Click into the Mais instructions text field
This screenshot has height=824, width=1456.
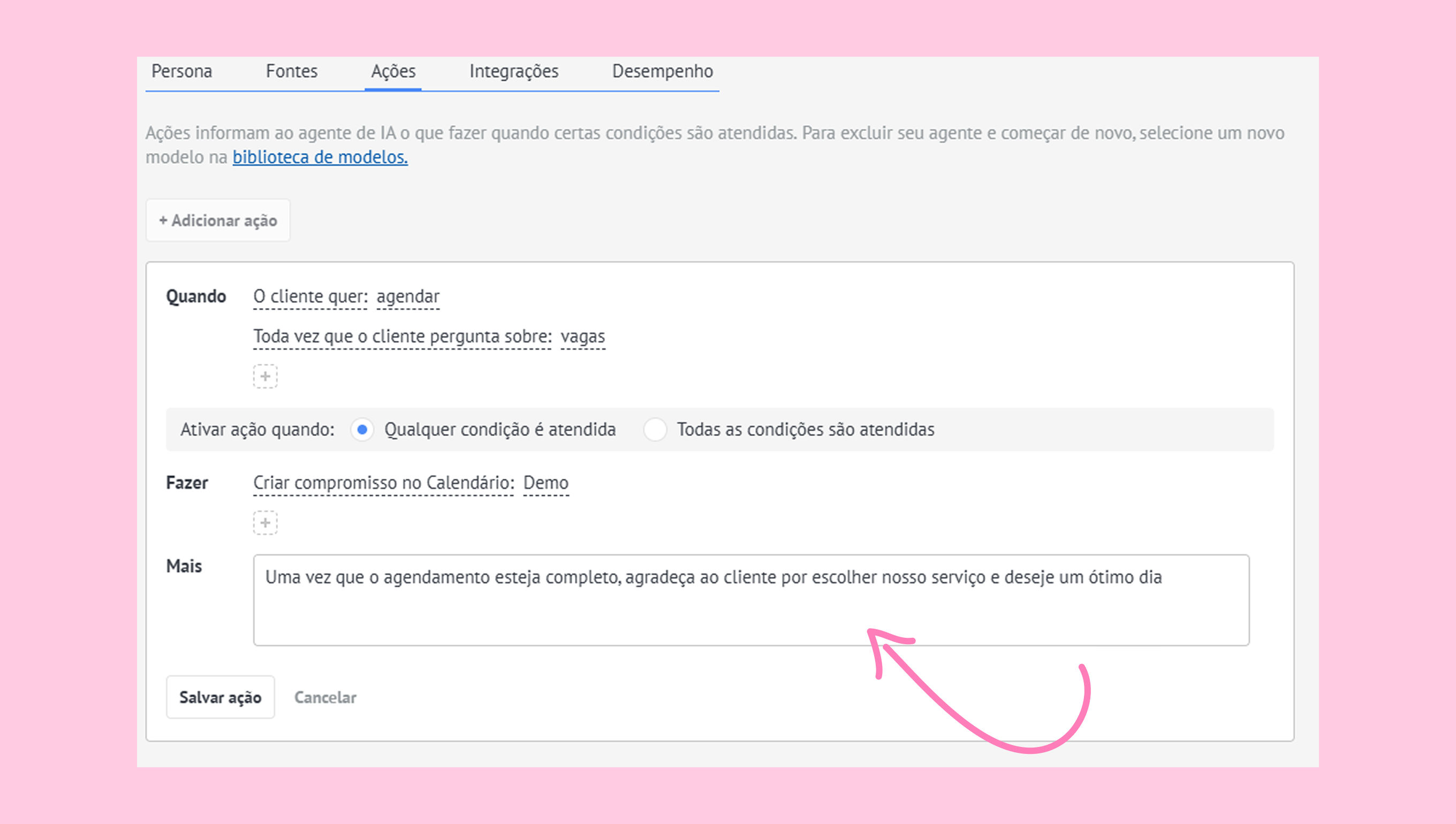[750, 600]
